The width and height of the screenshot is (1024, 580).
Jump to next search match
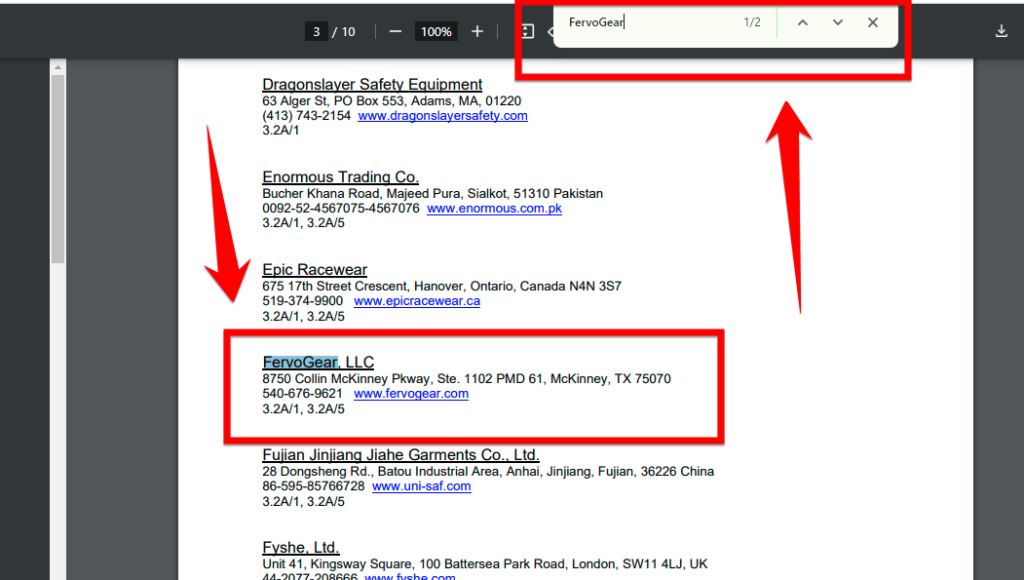[838, 22]
